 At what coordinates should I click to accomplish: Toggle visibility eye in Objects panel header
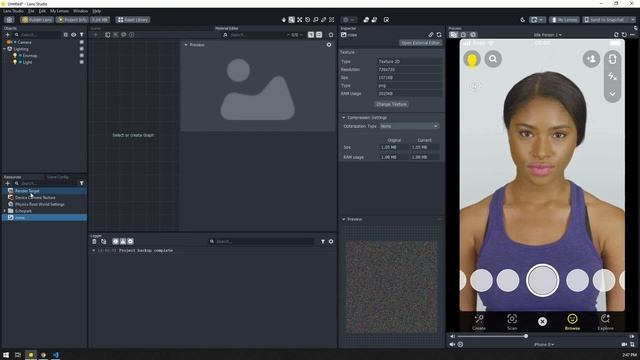pyautogui.click(x=73, y=35)
